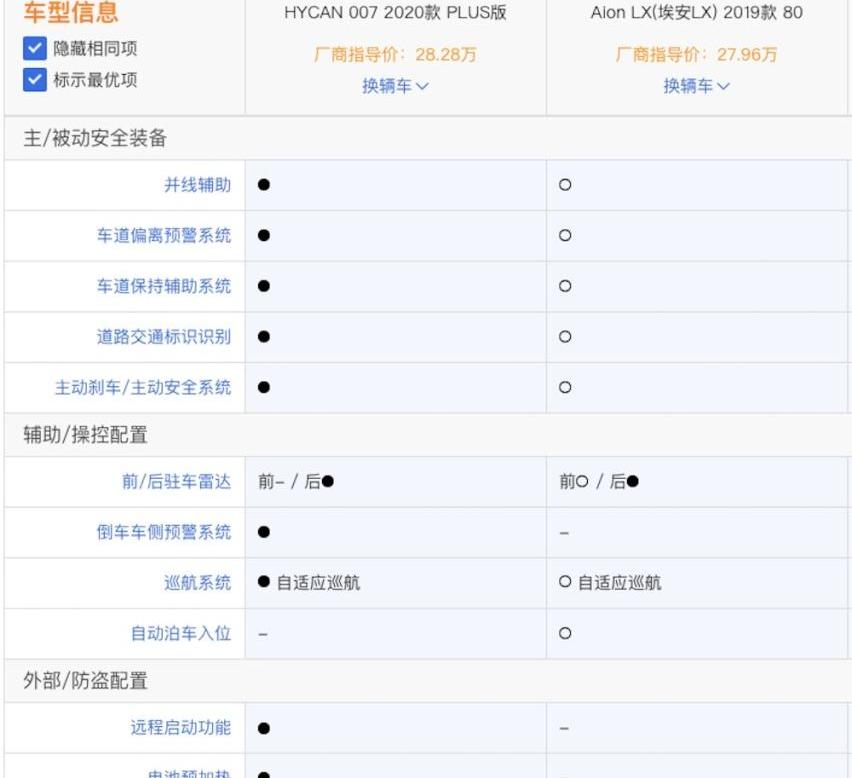
Task: Click Aion LX optional circle for 并线辅助
Action: (x=565, y=185)
